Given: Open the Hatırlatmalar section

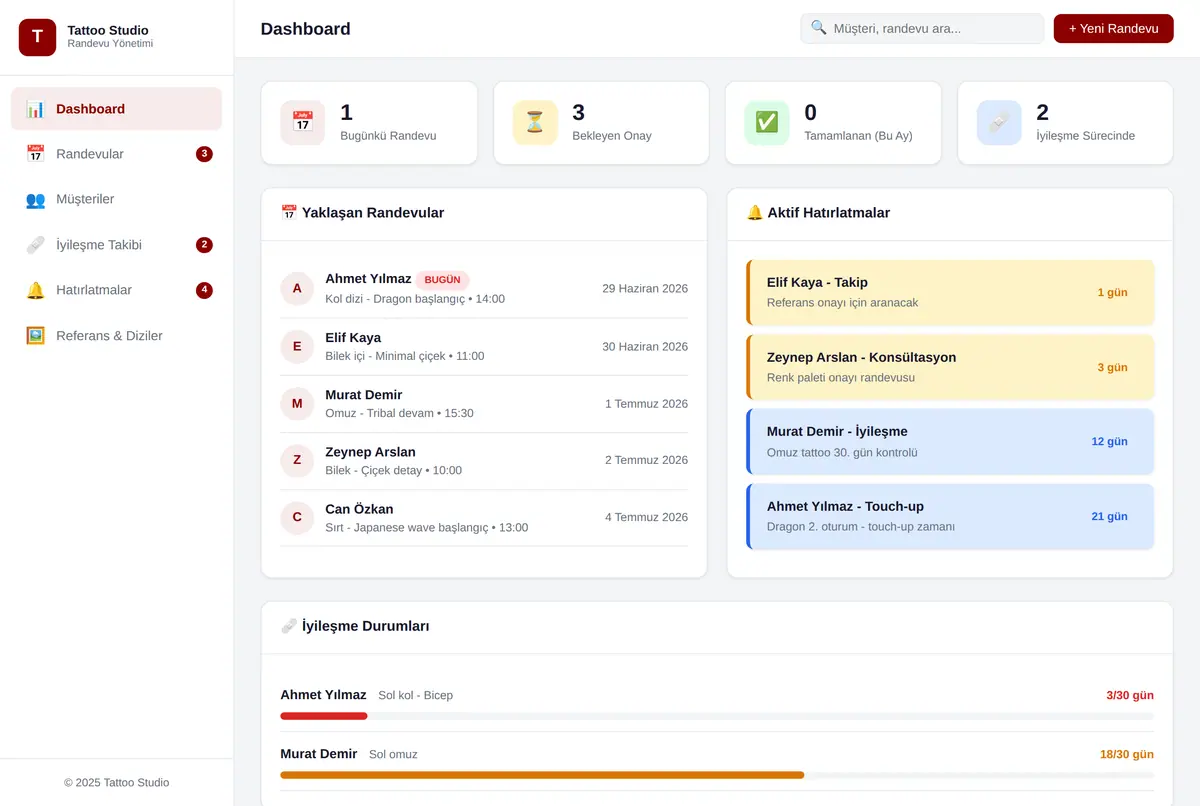Looking at the screenshot, I should [116, 290].
